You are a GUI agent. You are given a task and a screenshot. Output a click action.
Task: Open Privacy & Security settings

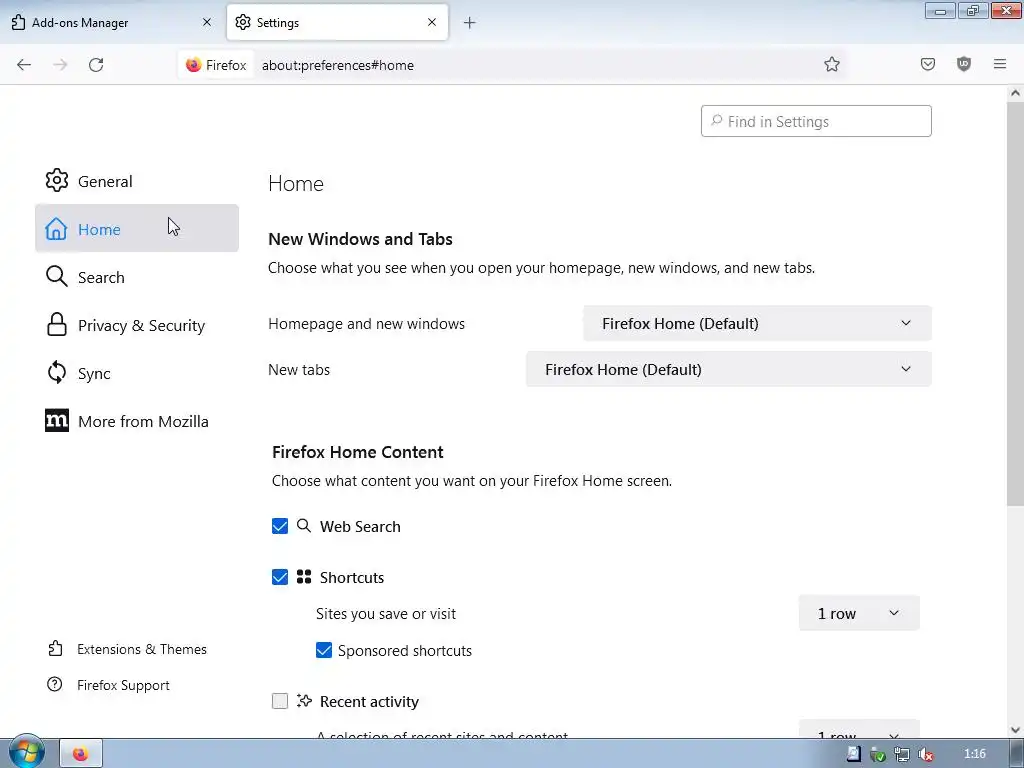(x=136, y=325)
